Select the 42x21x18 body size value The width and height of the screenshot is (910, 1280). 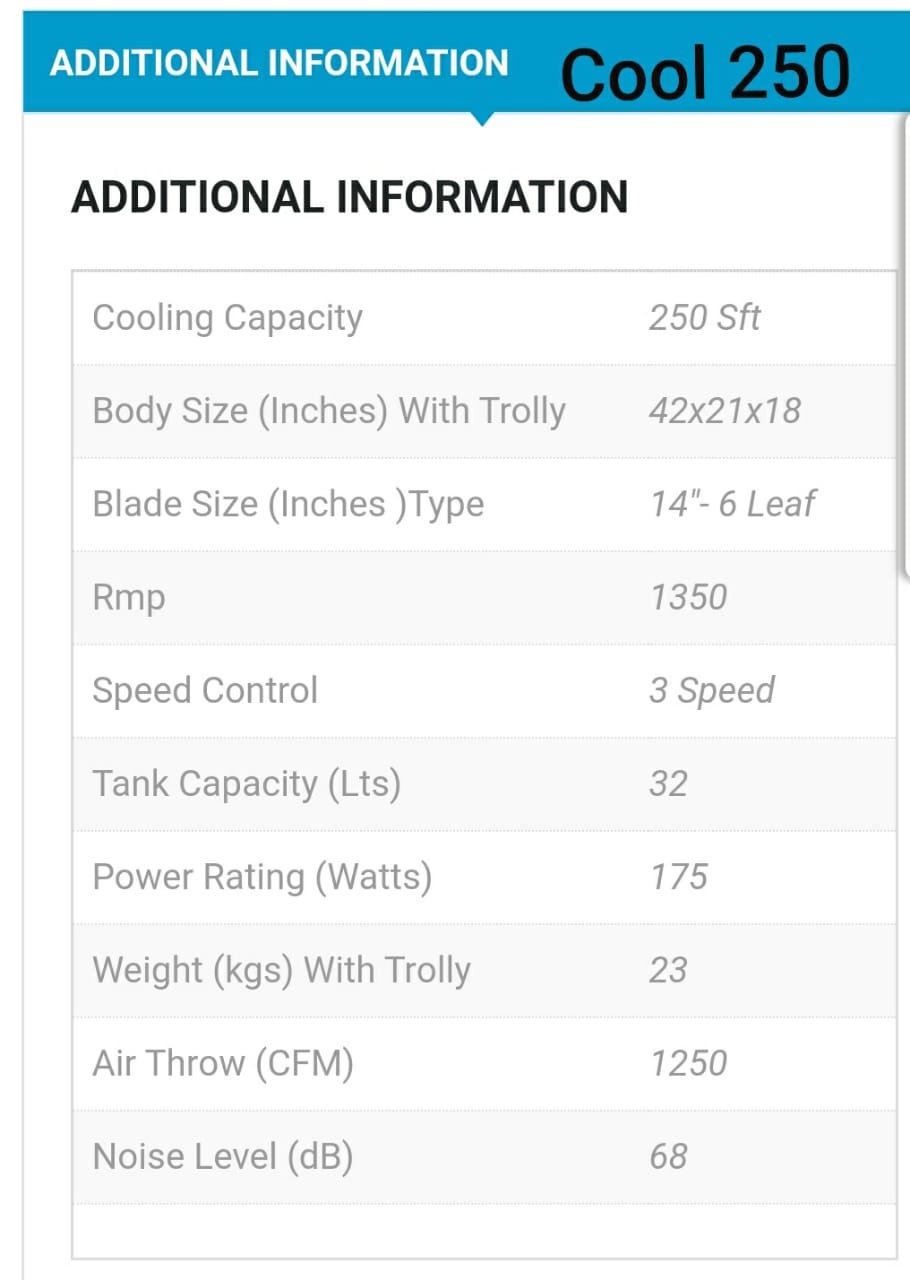tap(724, 411)
